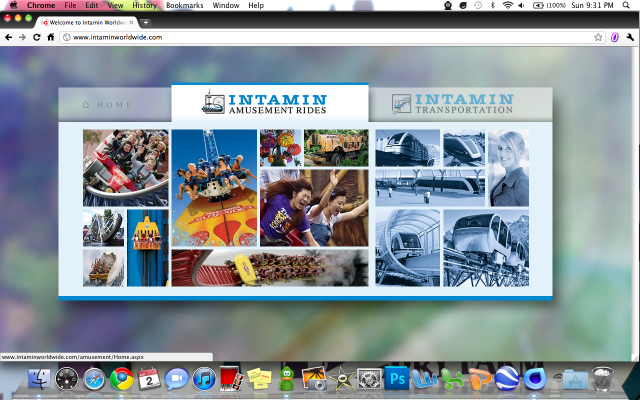Click the smiling blonde woman portrait
640x400 pixels.
tap(509, 168)
